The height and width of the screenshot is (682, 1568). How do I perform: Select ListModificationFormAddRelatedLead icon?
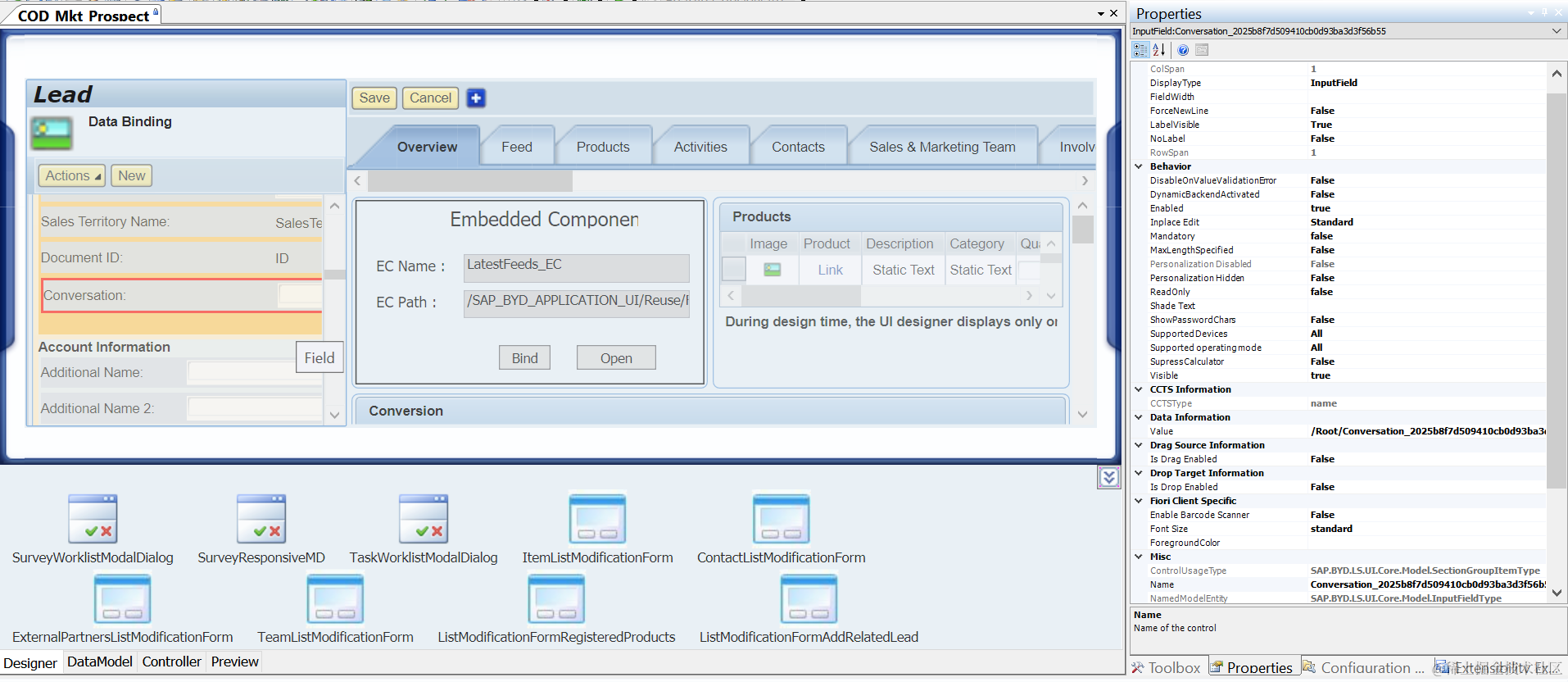[809, 598]
